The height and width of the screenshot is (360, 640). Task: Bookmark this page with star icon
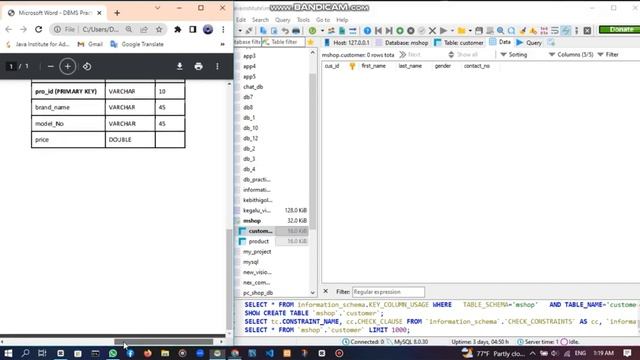[x=159, y=29]
